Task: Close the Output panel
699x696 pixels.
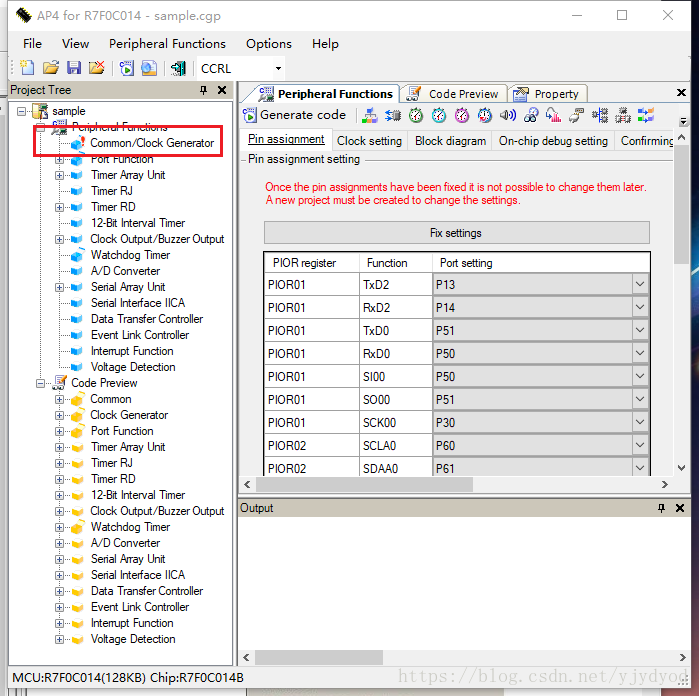Action: click(x=680, y=508)
